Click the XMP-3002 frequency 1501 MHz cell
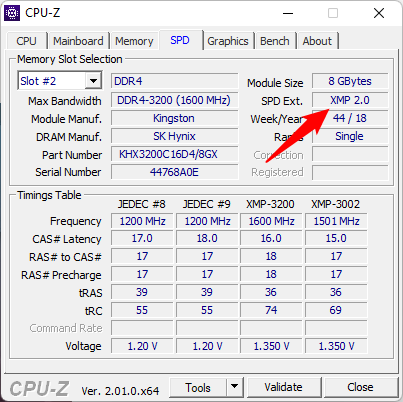This screenshot has height=402, width=403. [x=336, y=221]
